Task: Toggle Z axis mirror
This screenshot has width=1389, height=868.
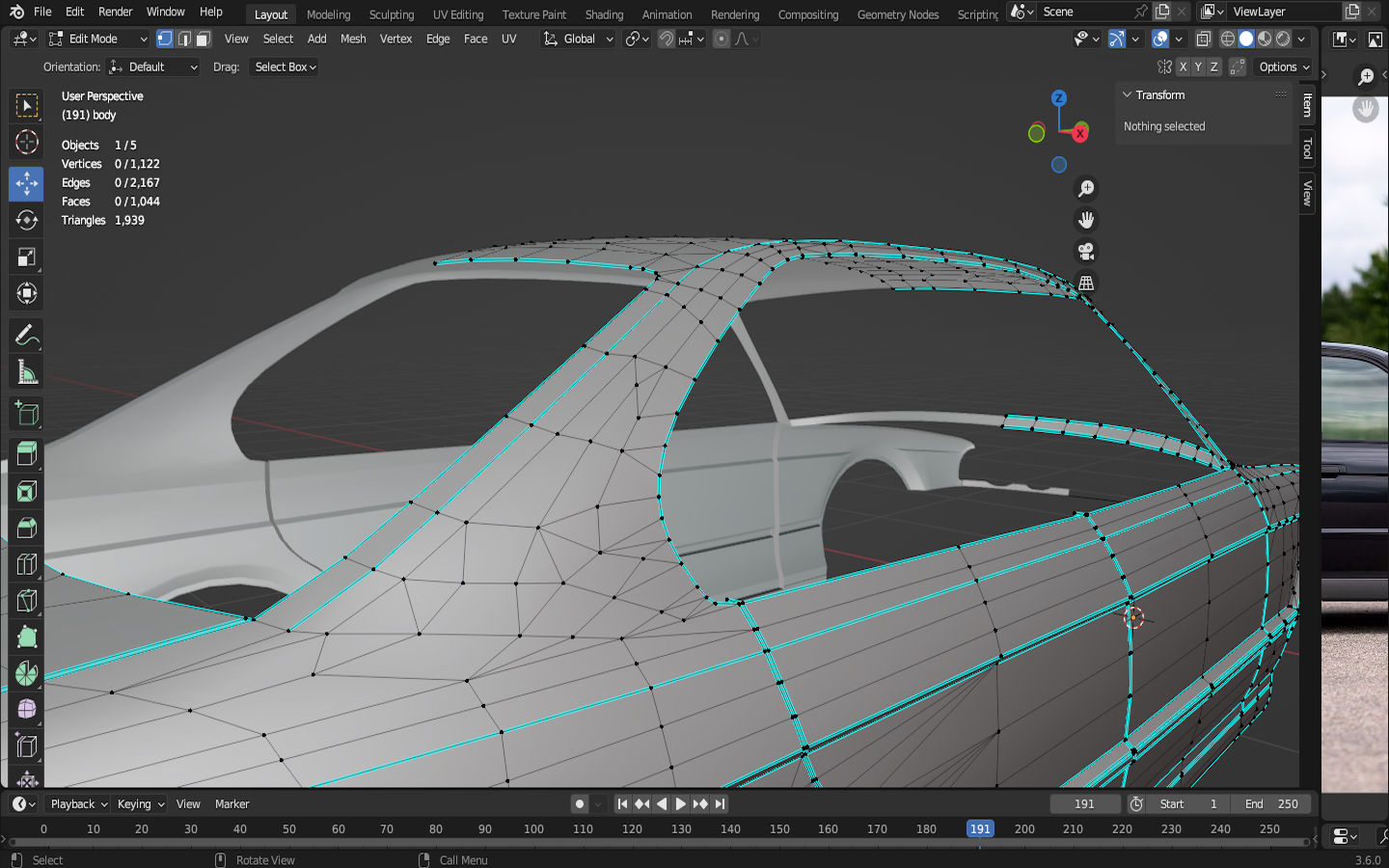Action: 1213,67
